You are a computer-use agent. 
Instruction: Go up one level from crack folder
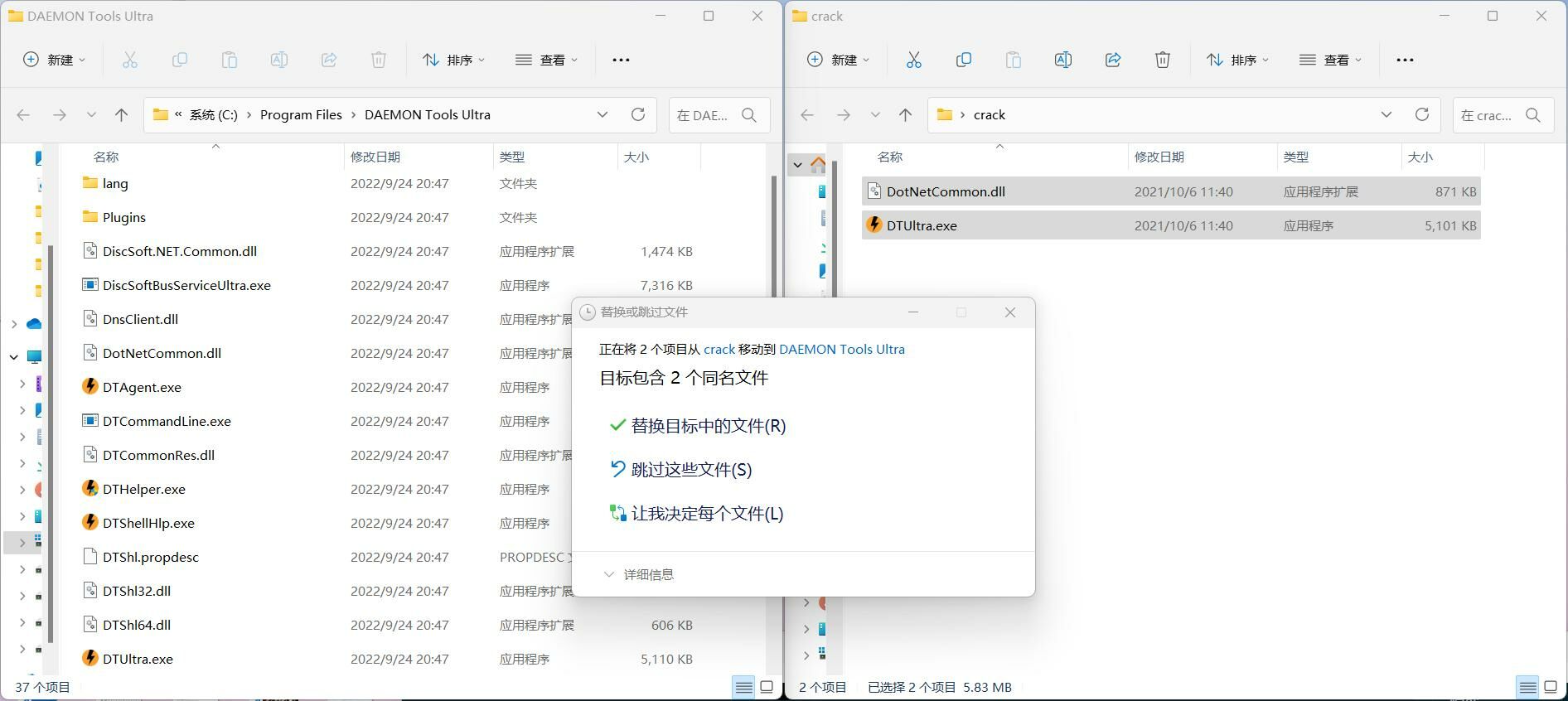pyautogui.click(x=905, y=115)
